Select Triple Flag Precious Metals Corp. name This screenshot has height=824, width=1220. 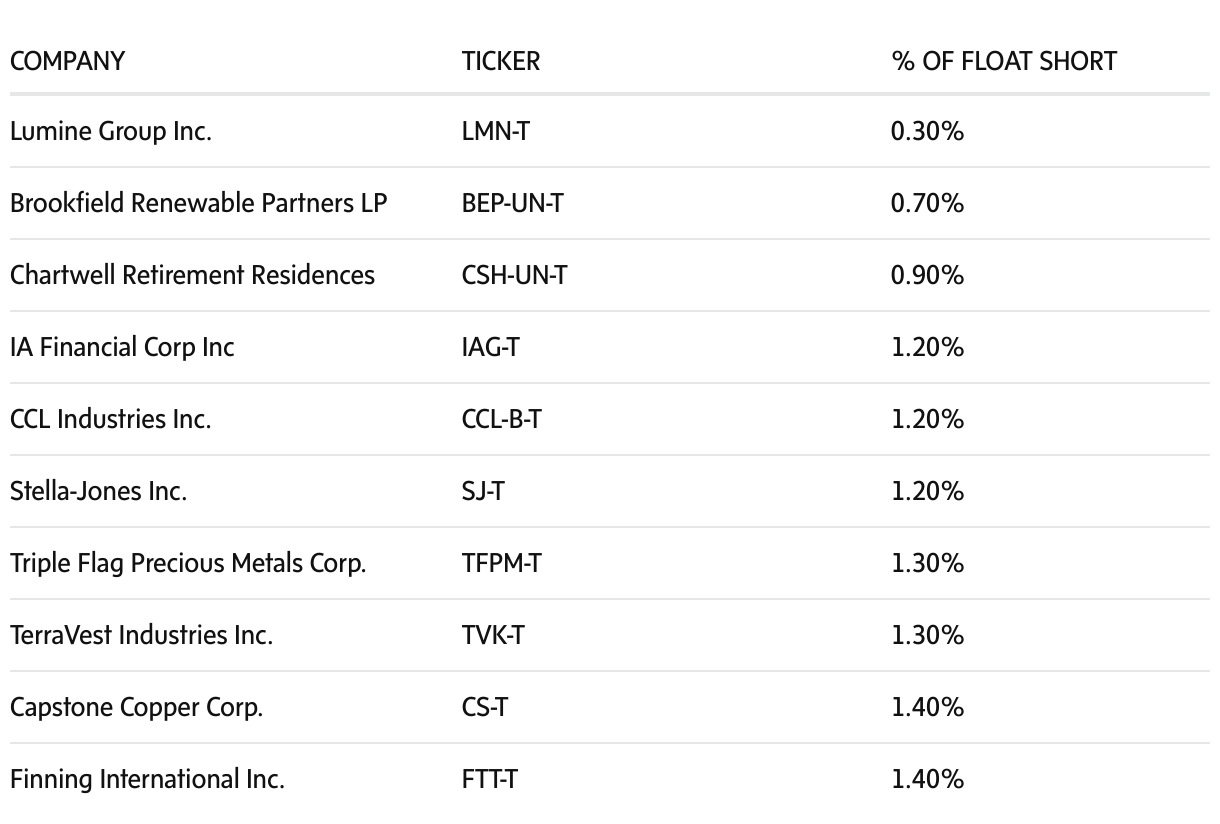coord(188,563)
